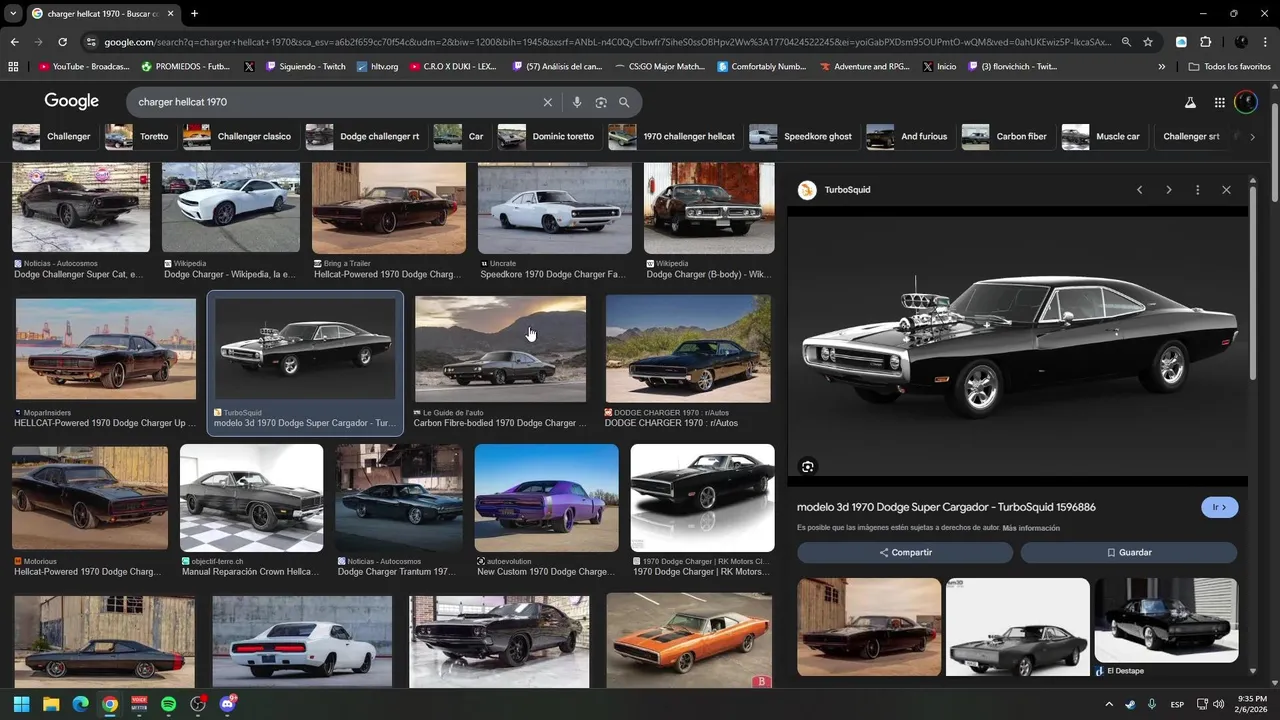Viewport: 1280px width, 720px height.
Task: Open the YouTube Broadcast bookmark
Action: click(x=84, y=66)
